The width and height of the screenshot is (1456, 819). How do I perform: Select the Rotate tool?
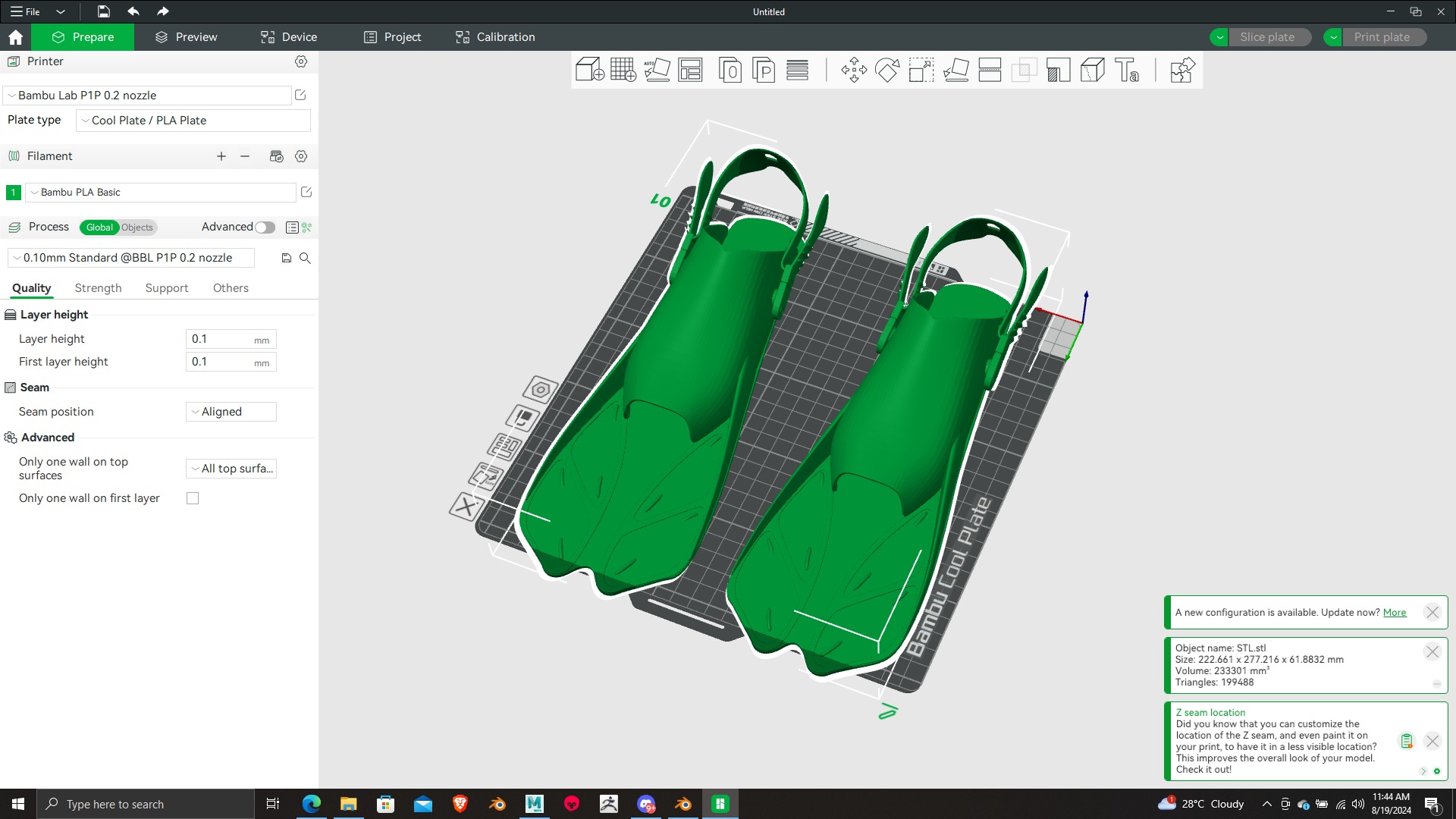click(x=887, y=70)
